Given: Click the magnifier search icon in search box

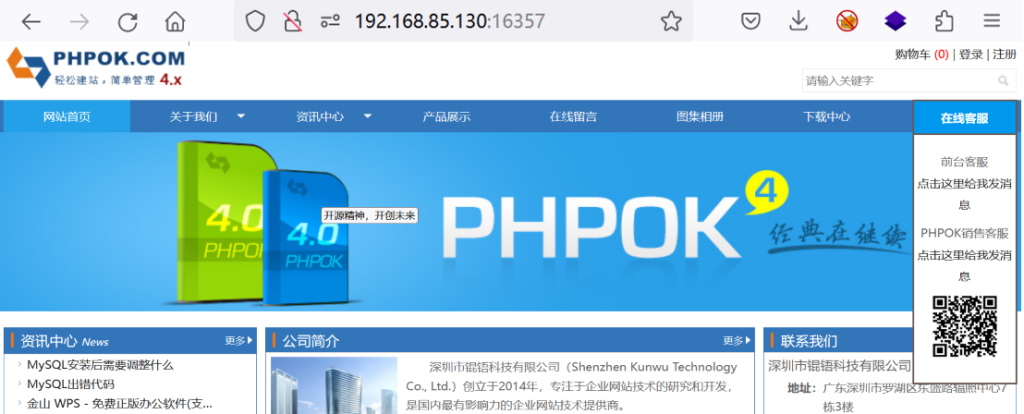Looking at the screenshot, I should 1003,81.
